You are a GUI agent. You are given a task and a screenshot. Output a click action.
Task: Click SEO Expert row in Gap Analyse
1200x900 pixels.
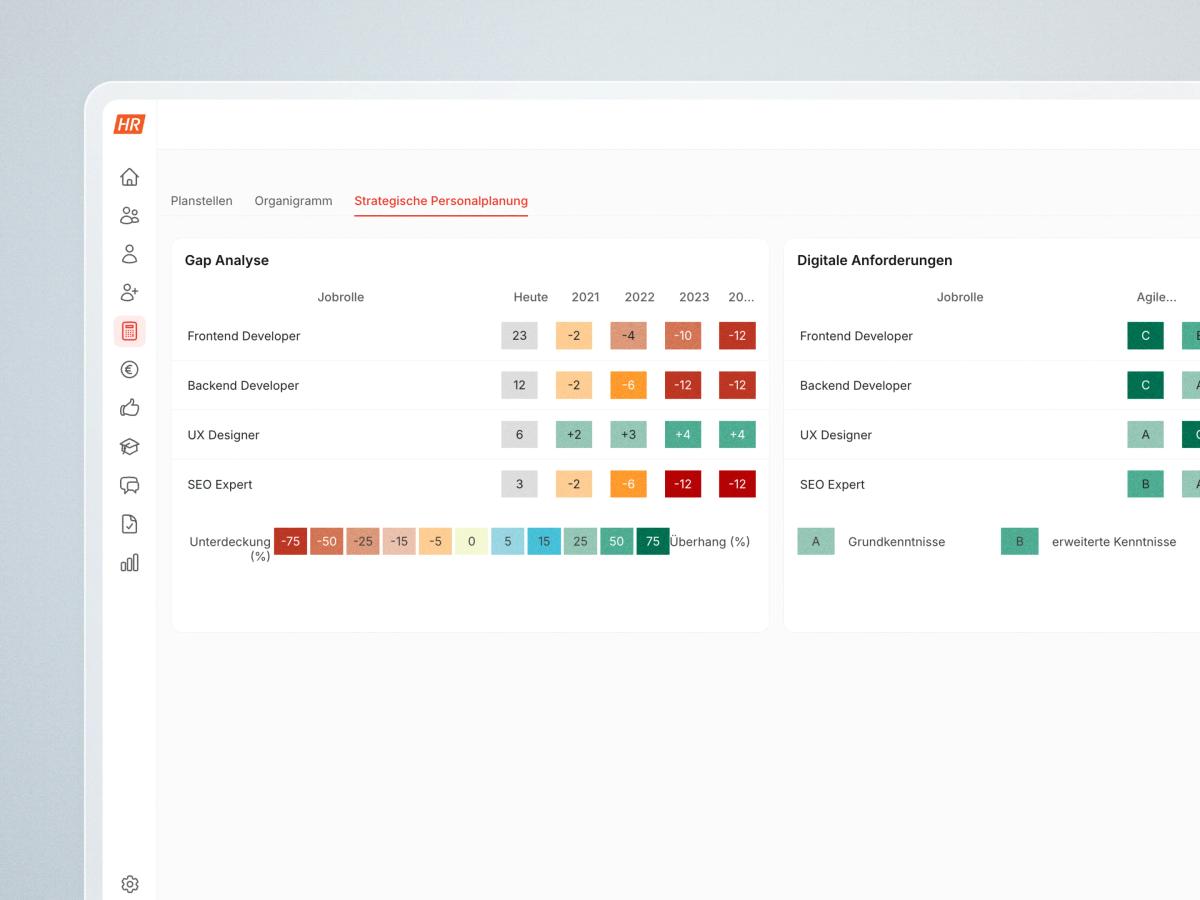(x=470, y=484)
